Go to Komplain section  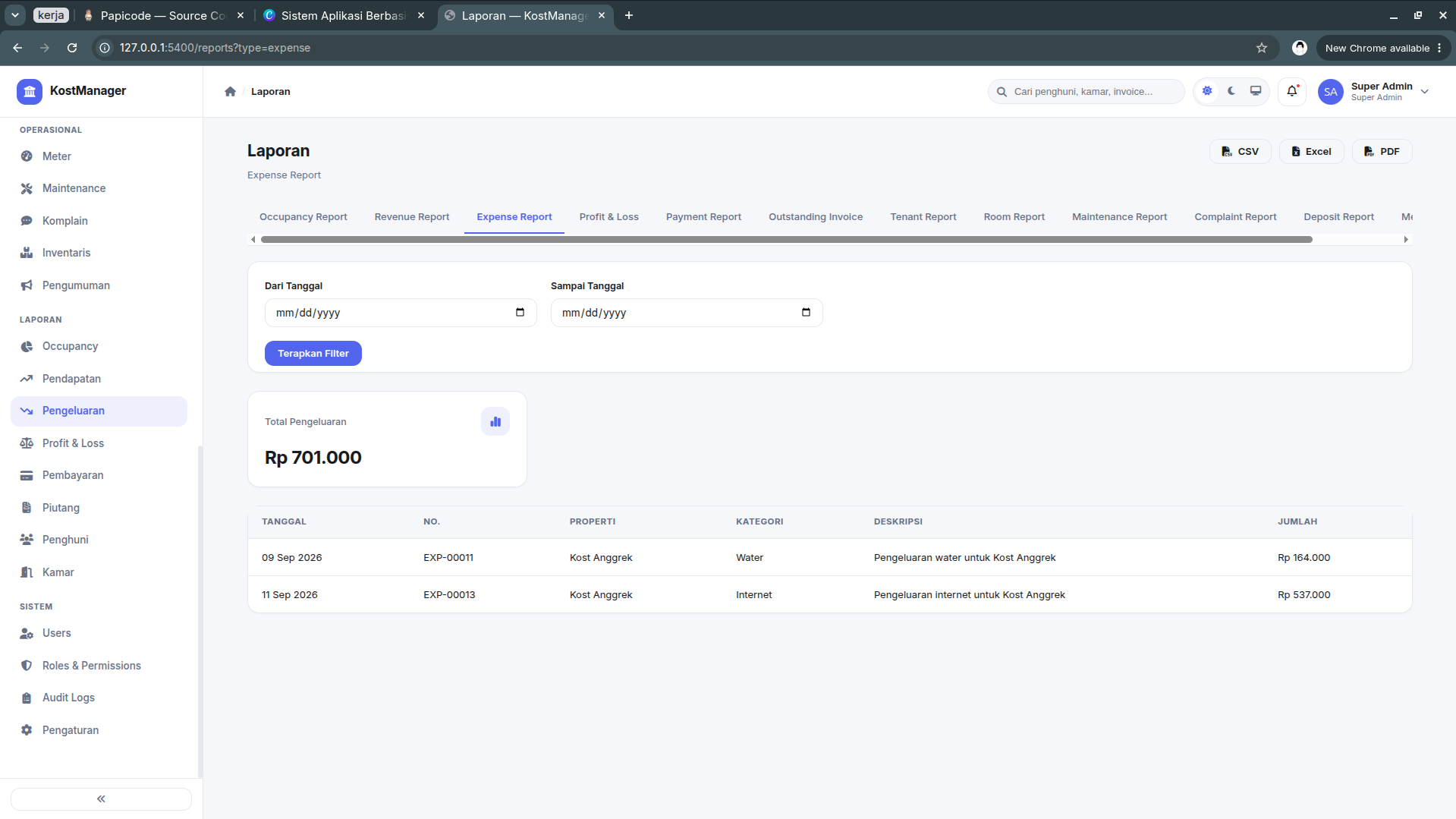(99, 221)
